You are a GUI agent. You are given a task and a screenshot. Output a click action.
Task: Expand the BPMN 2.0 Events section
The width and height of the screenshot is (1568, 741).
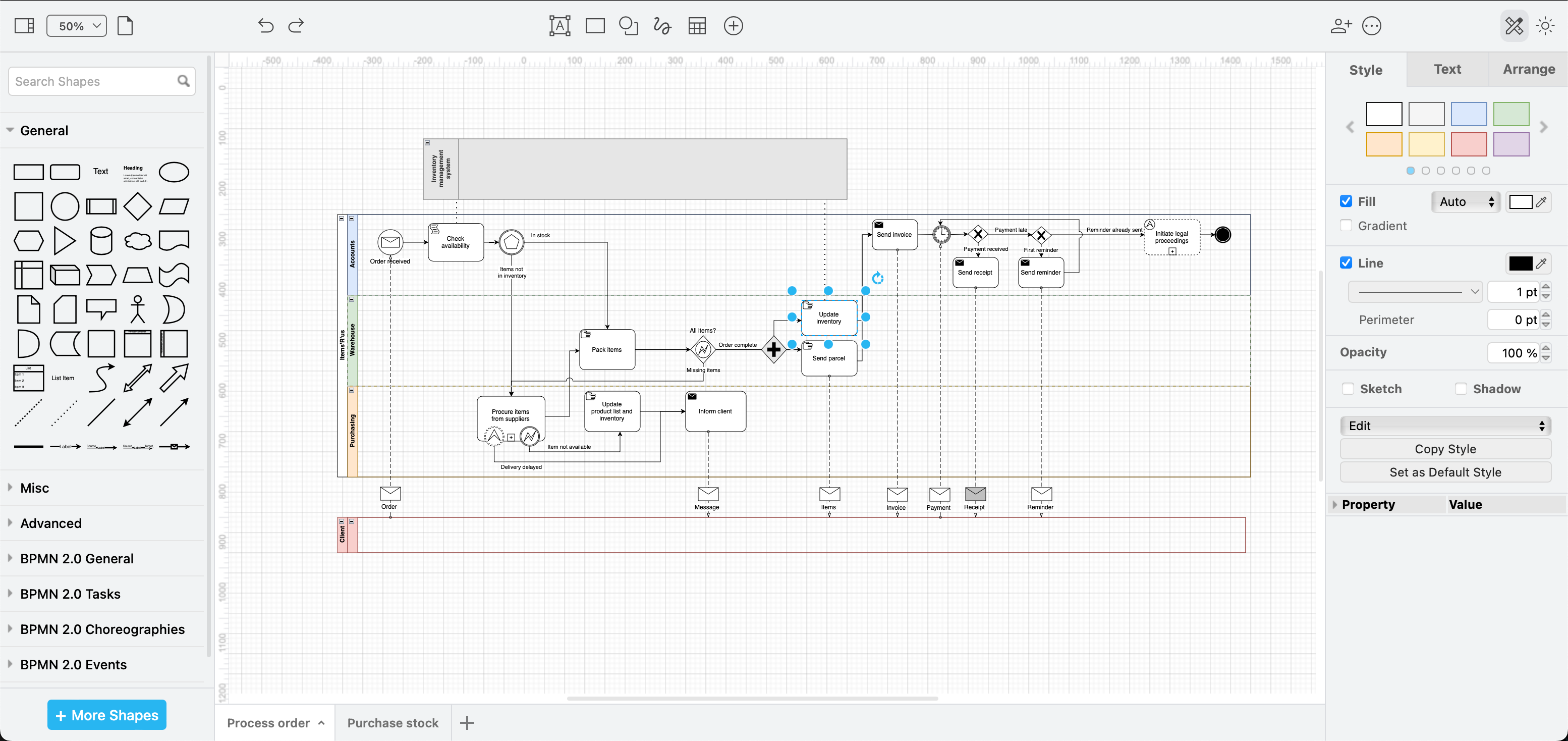tap(73, 664)
